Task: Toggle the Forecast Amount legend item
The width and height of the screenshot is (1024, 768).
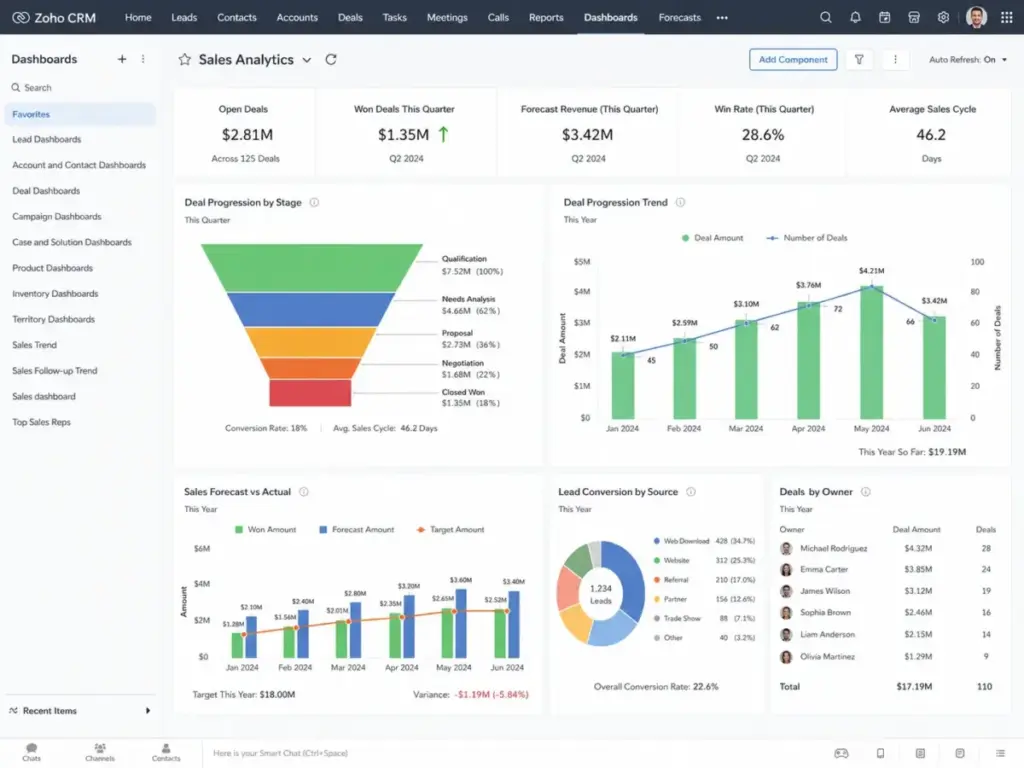Action: tap(357, 530)
